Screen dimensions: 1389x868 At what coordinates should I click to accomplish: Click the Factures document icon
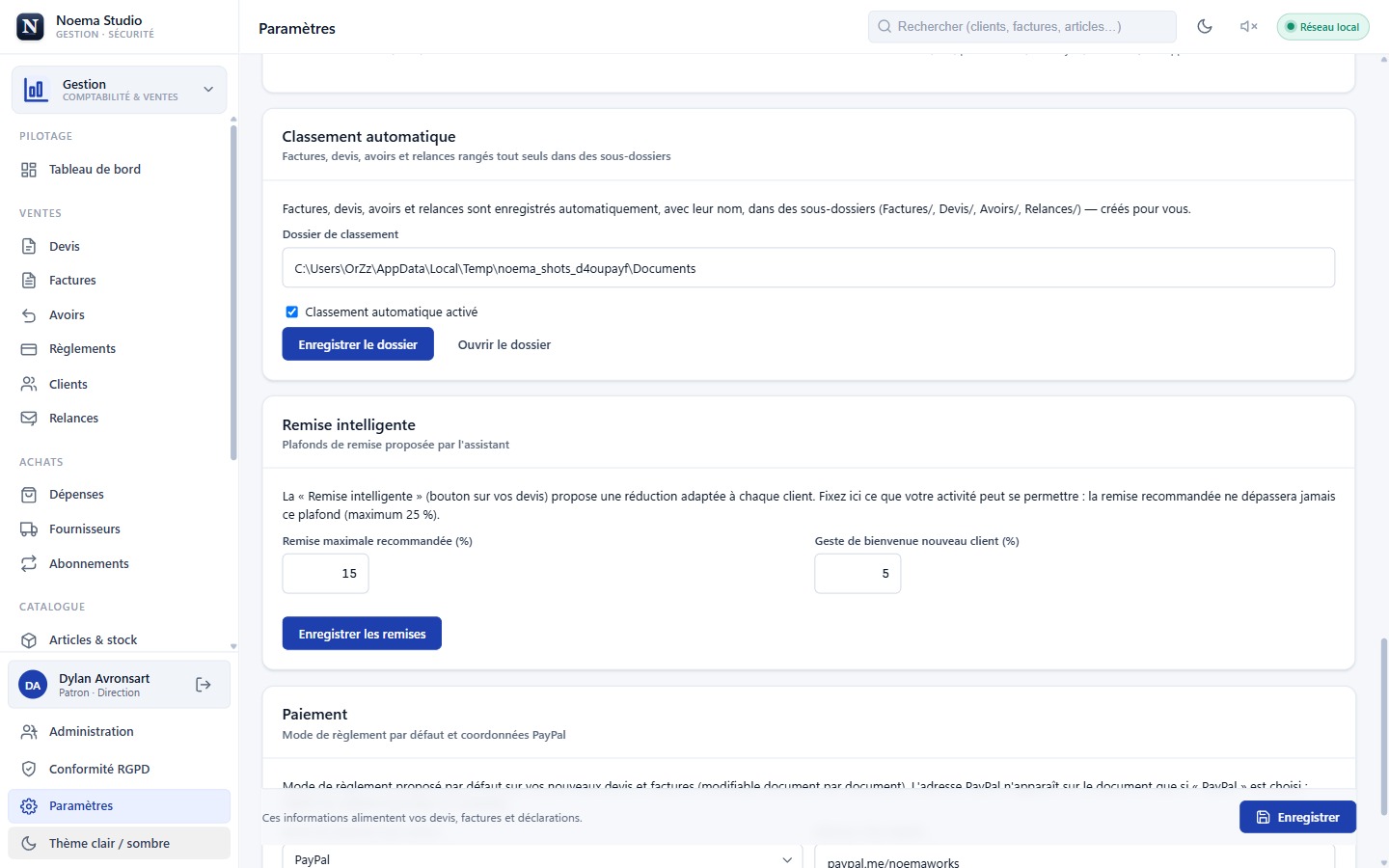click(x=29, y=281)
